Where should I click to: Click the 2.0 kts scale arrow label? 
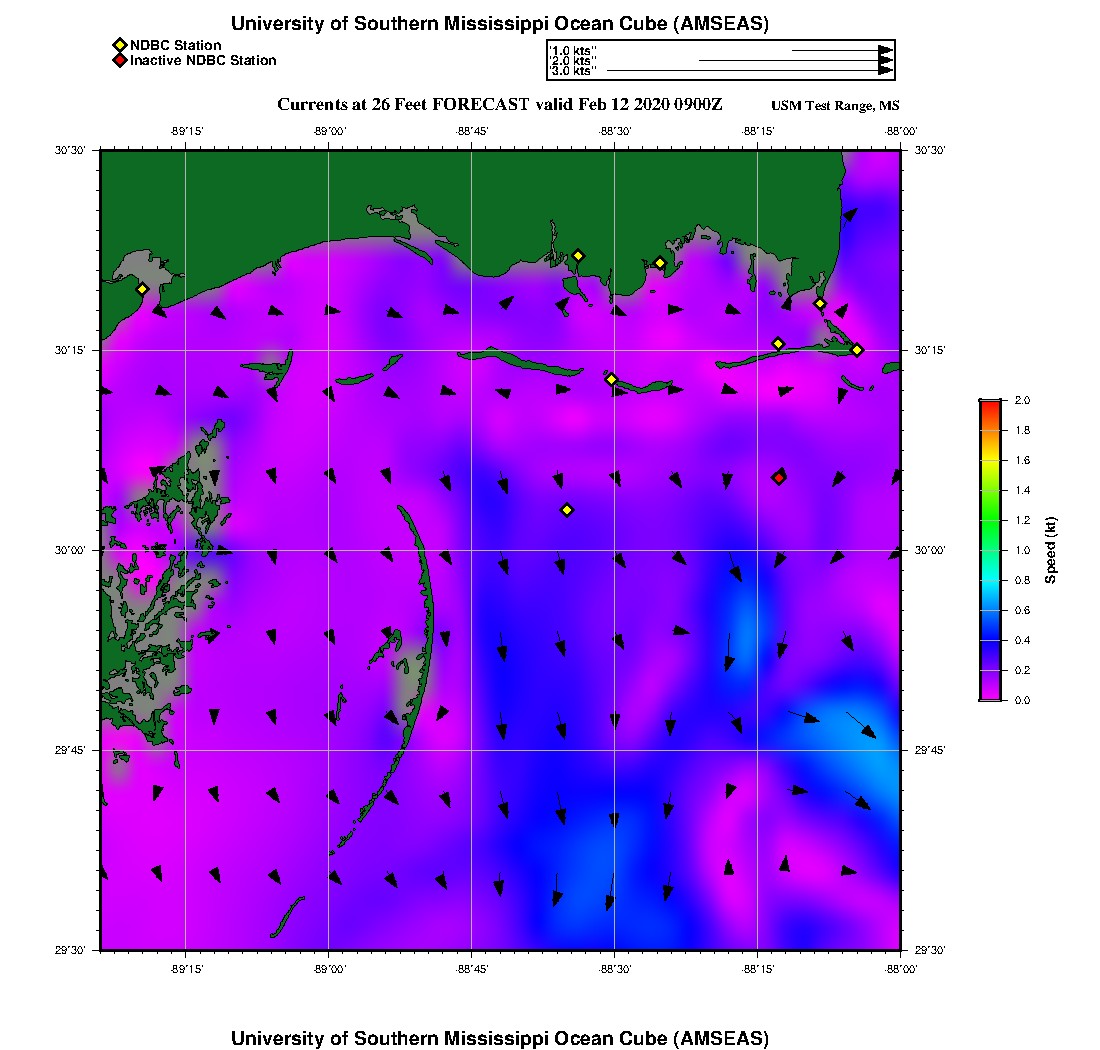coord(573,61)
